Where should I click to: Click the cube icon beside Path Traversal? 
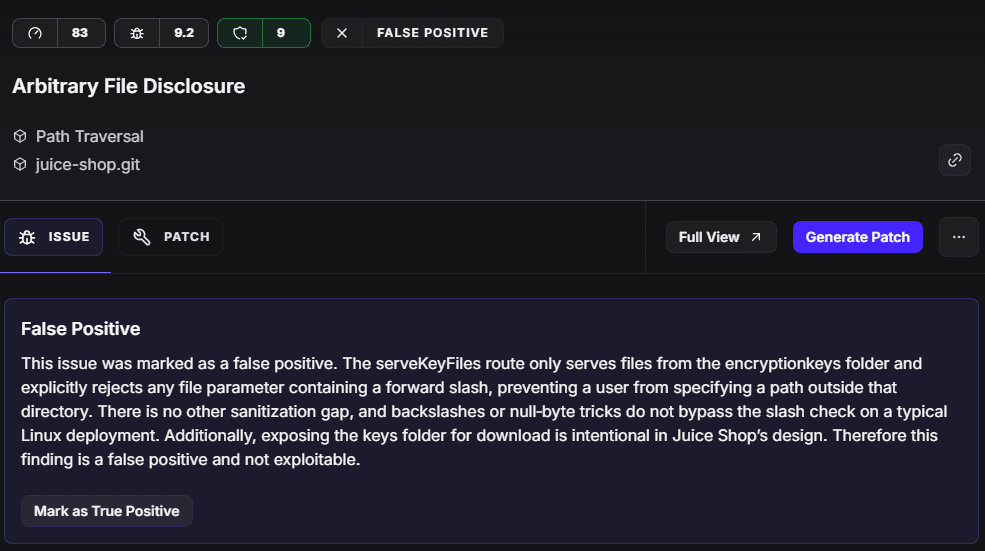click(20, 136)
